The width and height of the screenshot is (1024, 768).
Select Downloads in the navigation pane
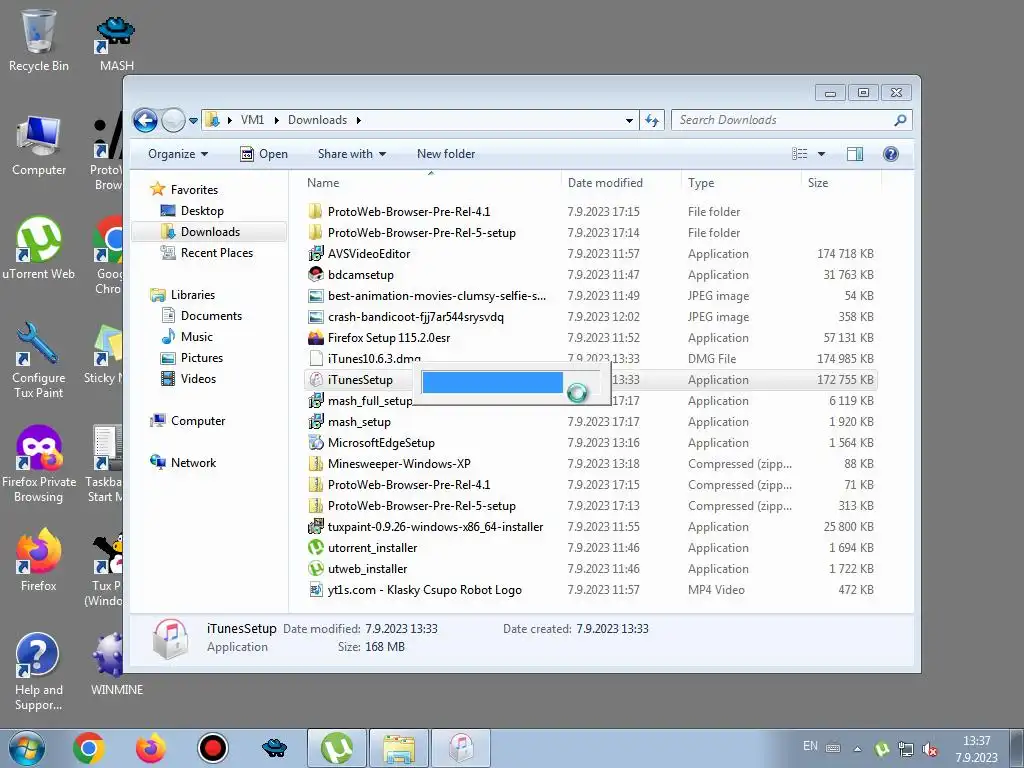click(x=210, y=232)
